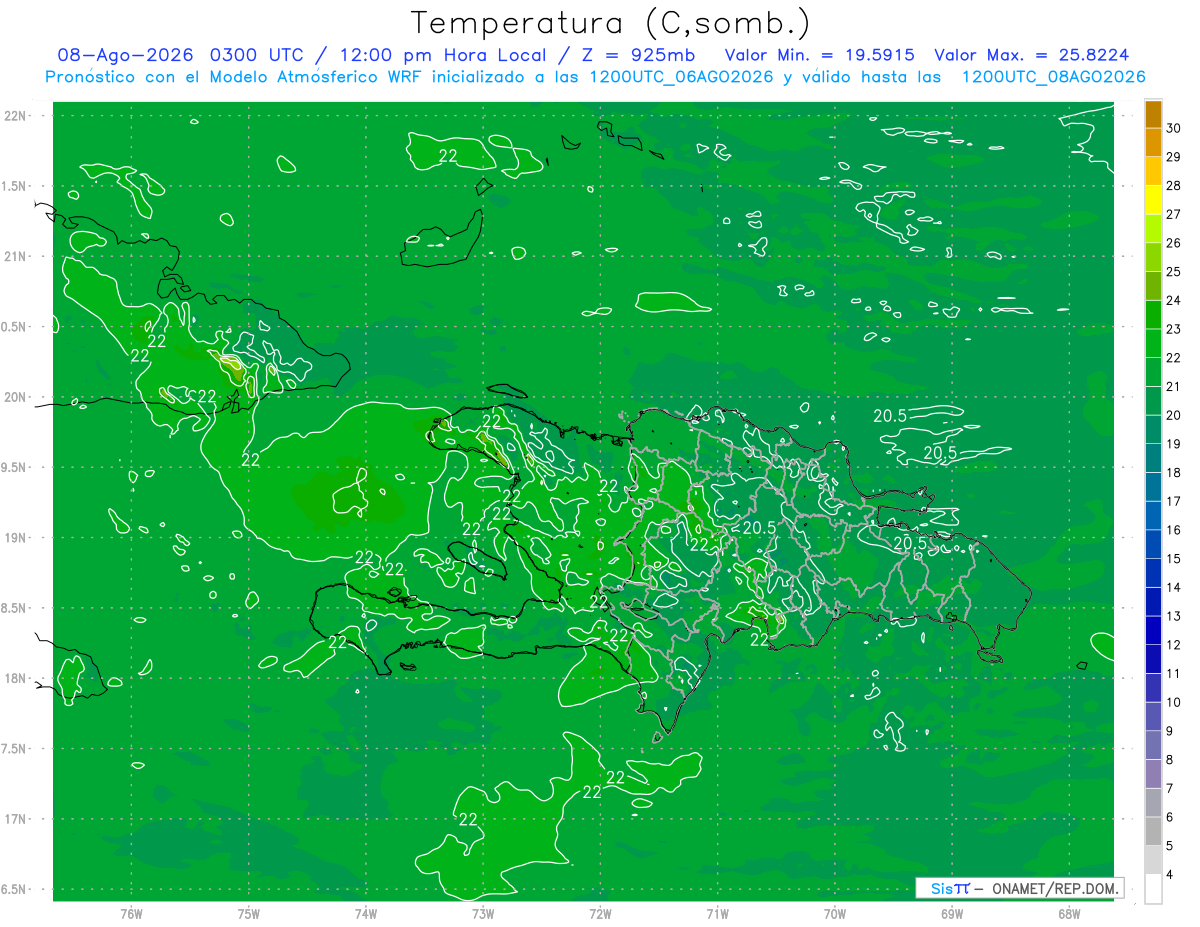Screen dimensions: 1200x927
Task: Click the "26" value on color scale
Action: pyautogui.click(x=1173, y=243)
